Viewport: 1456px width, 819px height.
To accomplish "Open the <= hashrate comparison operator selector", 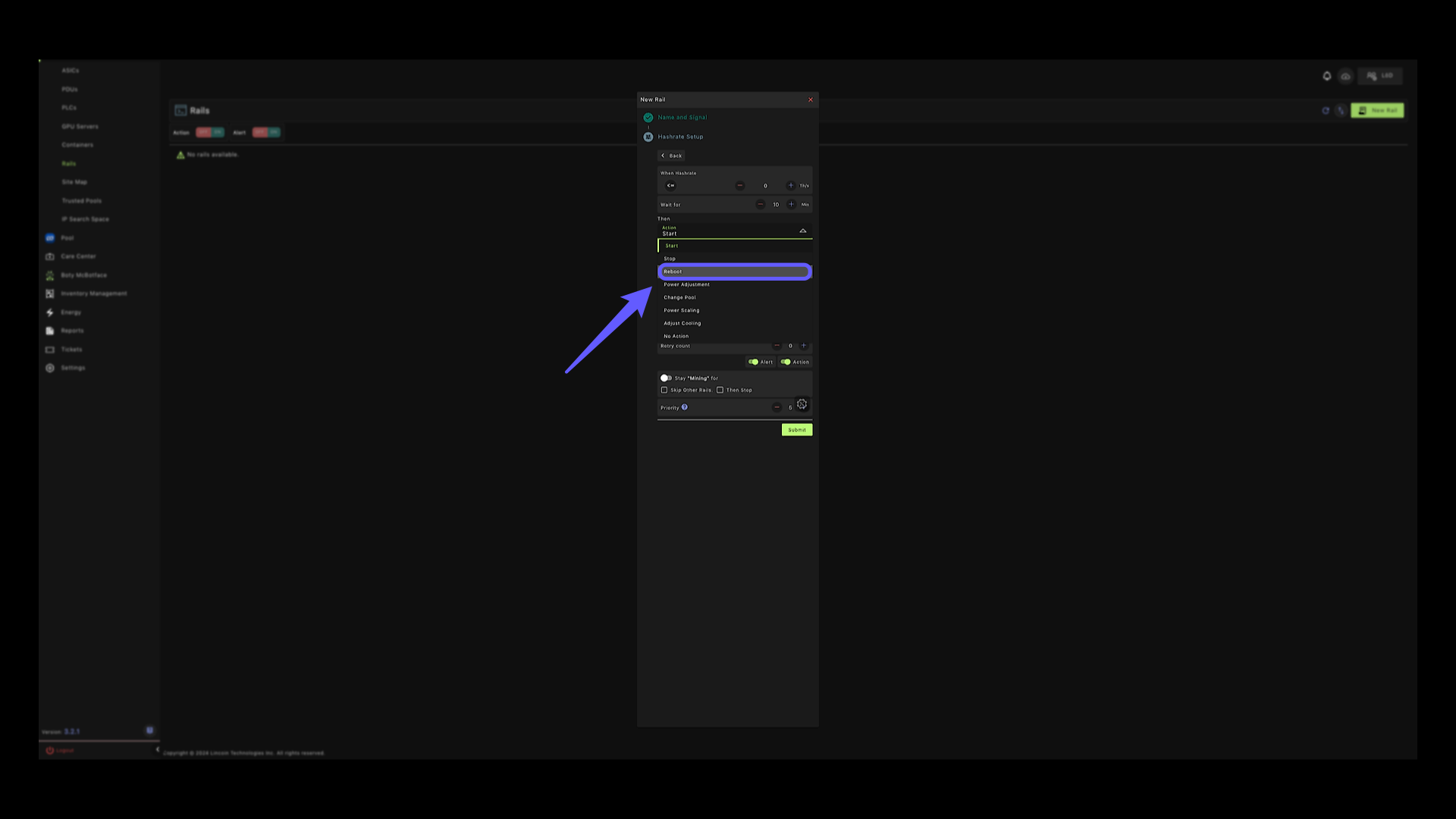I will click(x=670, y=186).
